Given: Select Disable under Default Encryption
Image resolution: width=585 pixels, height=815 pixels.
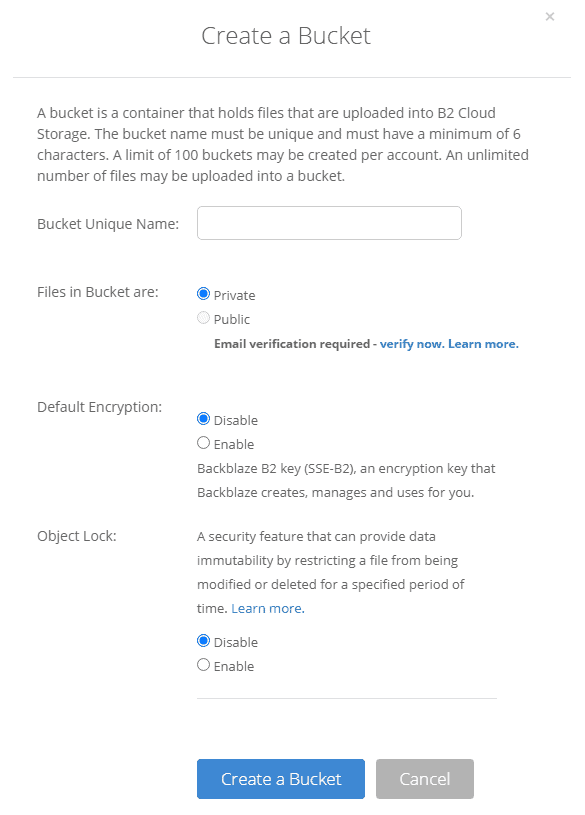Looking at the screenshot, I should [203, 419].
